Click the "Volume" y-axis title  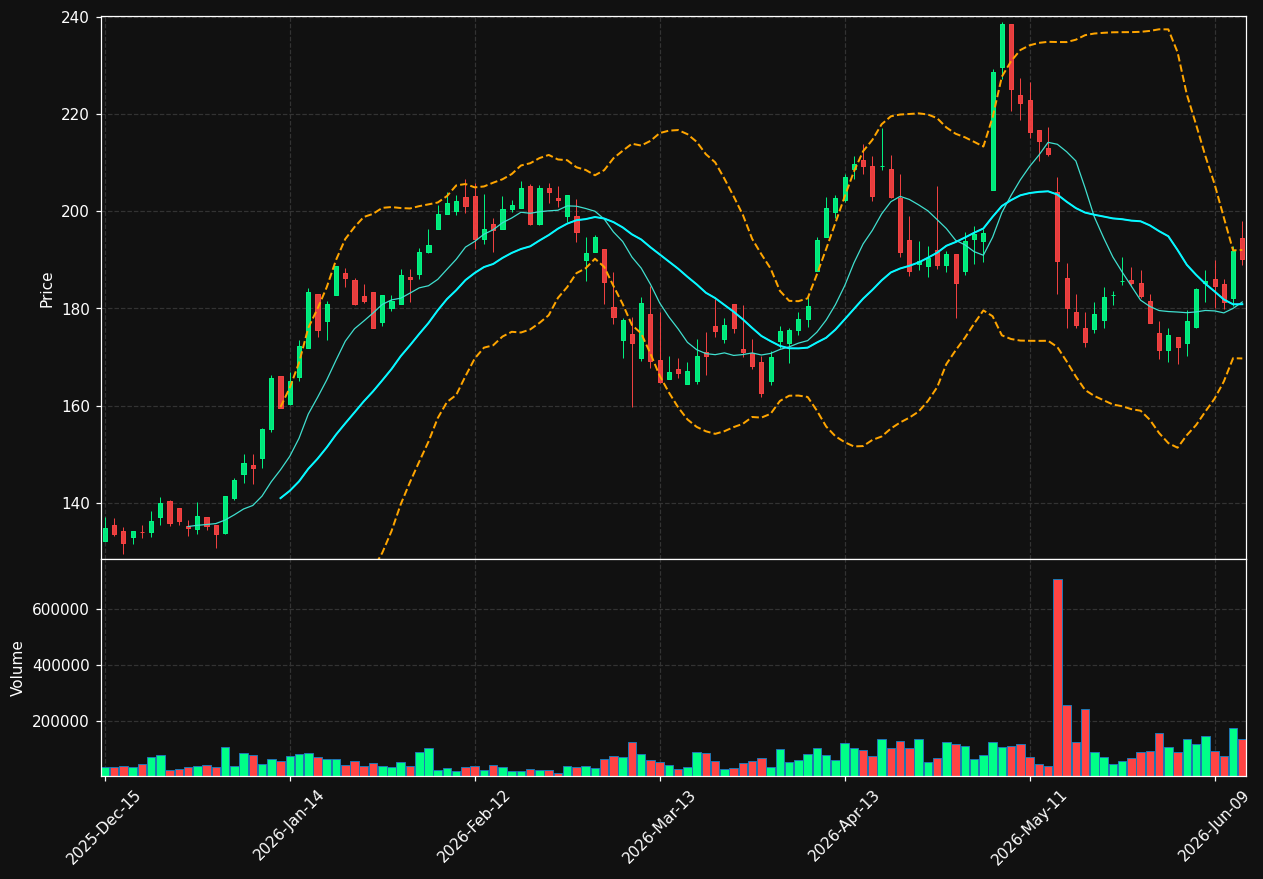pos(18,668)
